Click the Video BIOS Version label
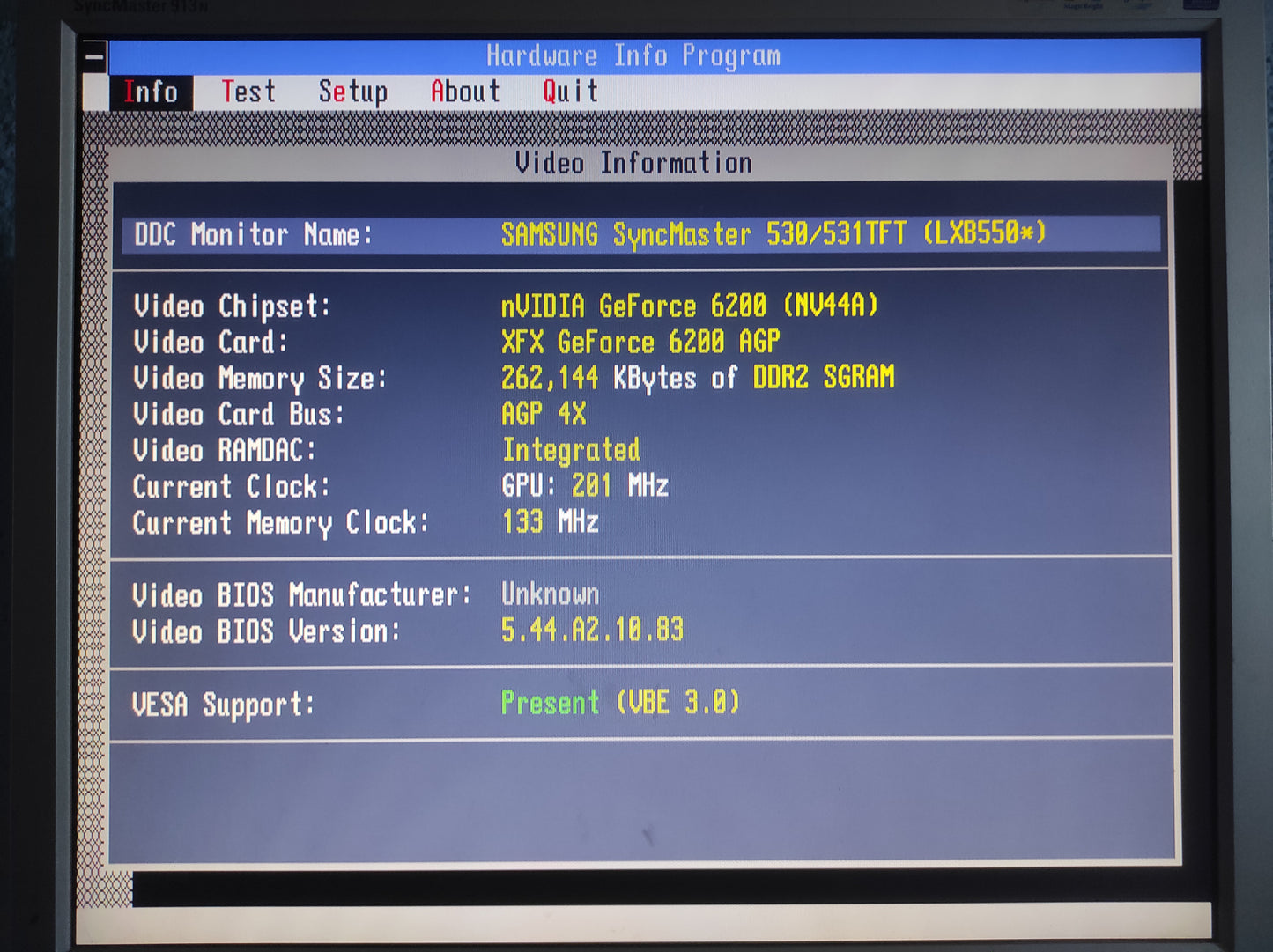 pyautogui.click(x=267, y=632)
